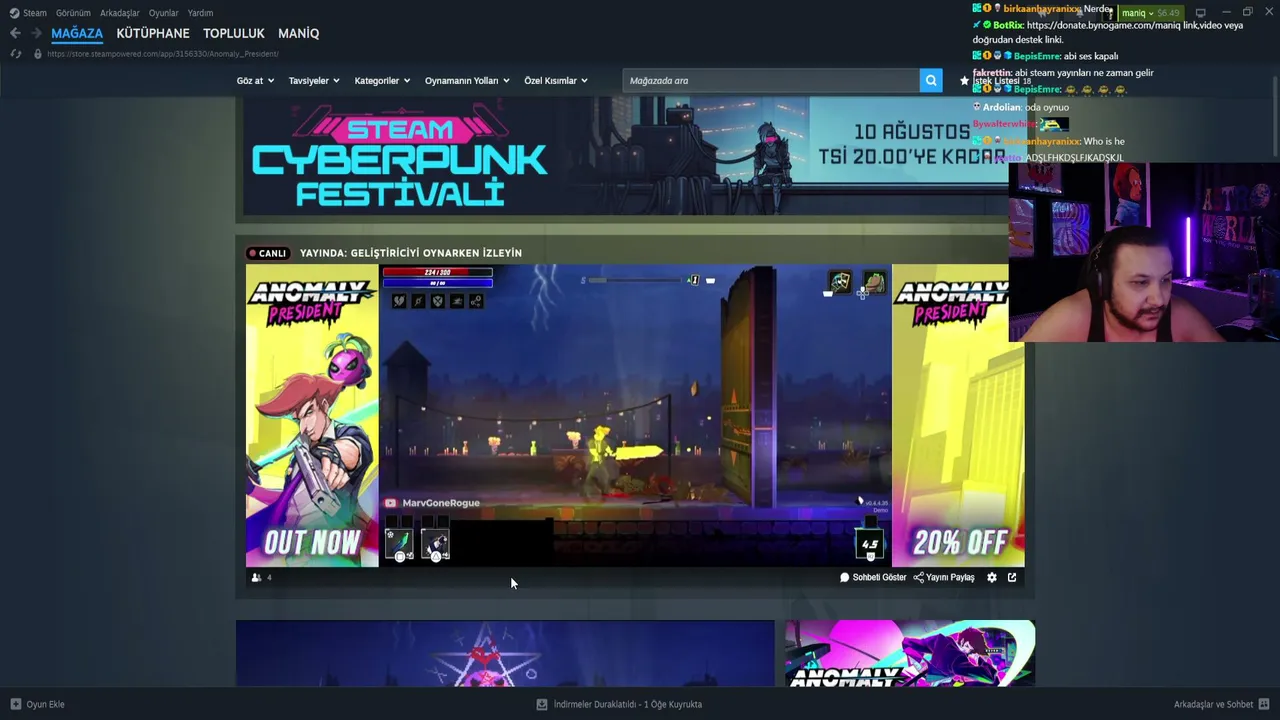Click the downloads icon in the bottom bar
This screenshot has width=1280, height=720.
tap(542, 704)
